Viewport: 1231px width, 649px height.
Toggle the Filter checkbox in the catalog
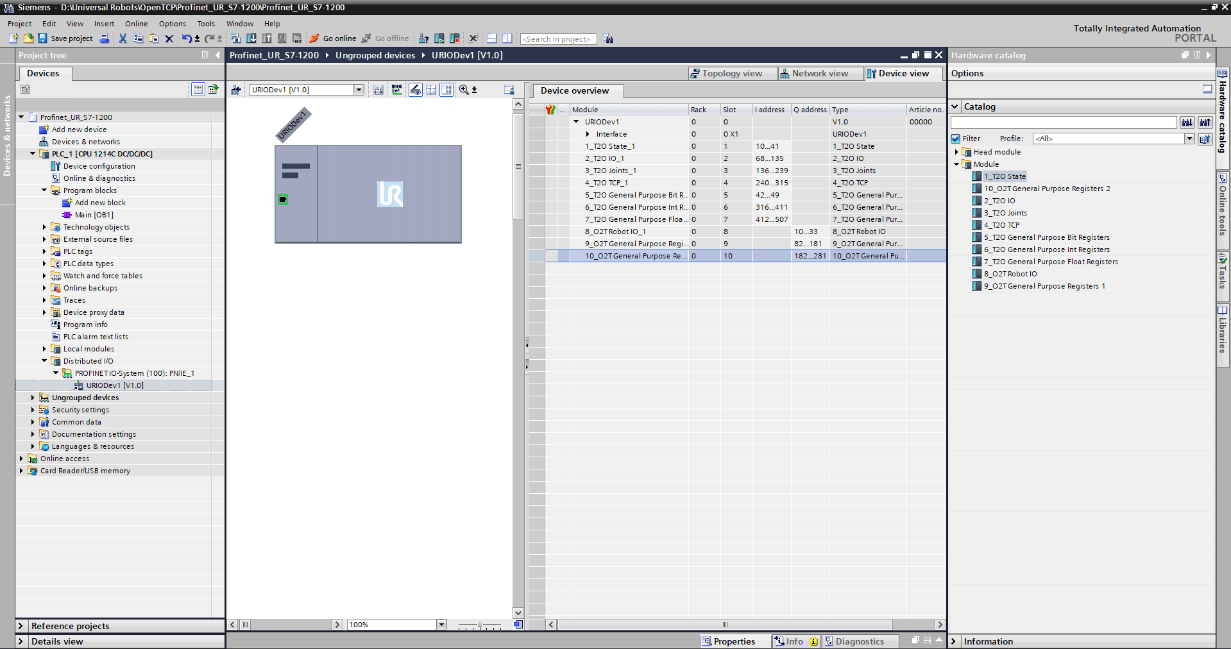tap(956, 138)
